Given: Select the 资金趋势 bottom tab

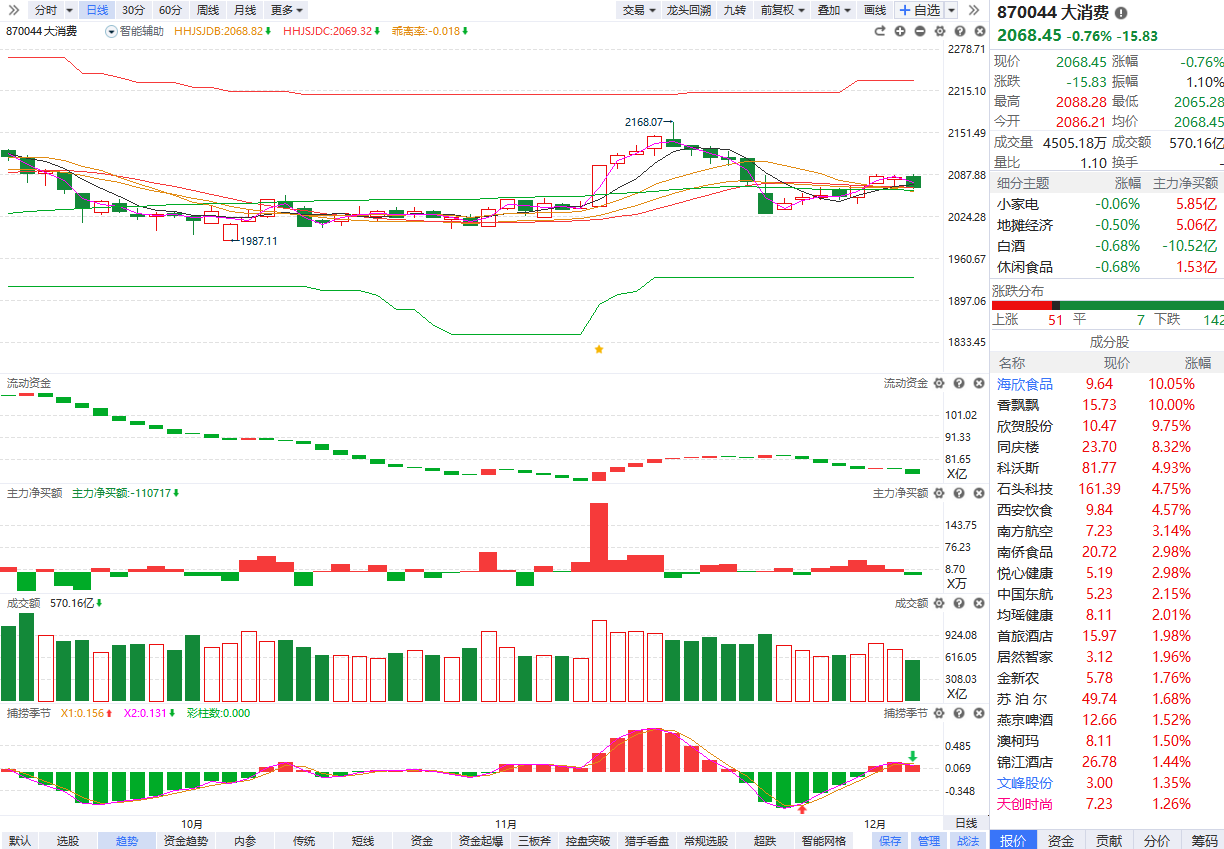Looking at the screenshot, I should (x=186, y=841).
